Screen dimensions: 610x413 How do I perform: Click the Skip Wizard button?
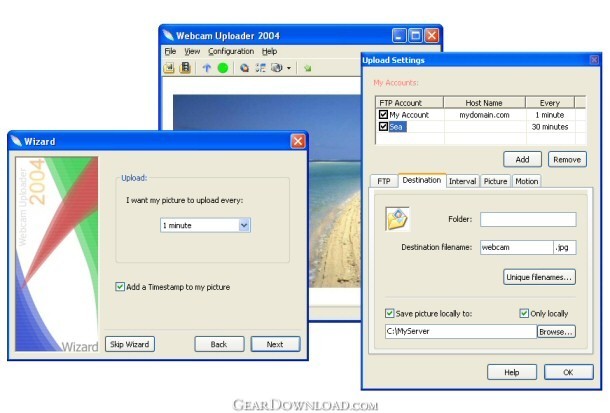pyautogui.click(x=130, y=344)
